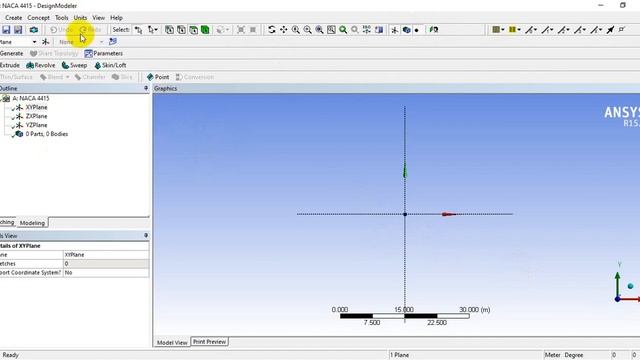Switch to the Modeling tab
640x360 pixels.
point(32,223)
